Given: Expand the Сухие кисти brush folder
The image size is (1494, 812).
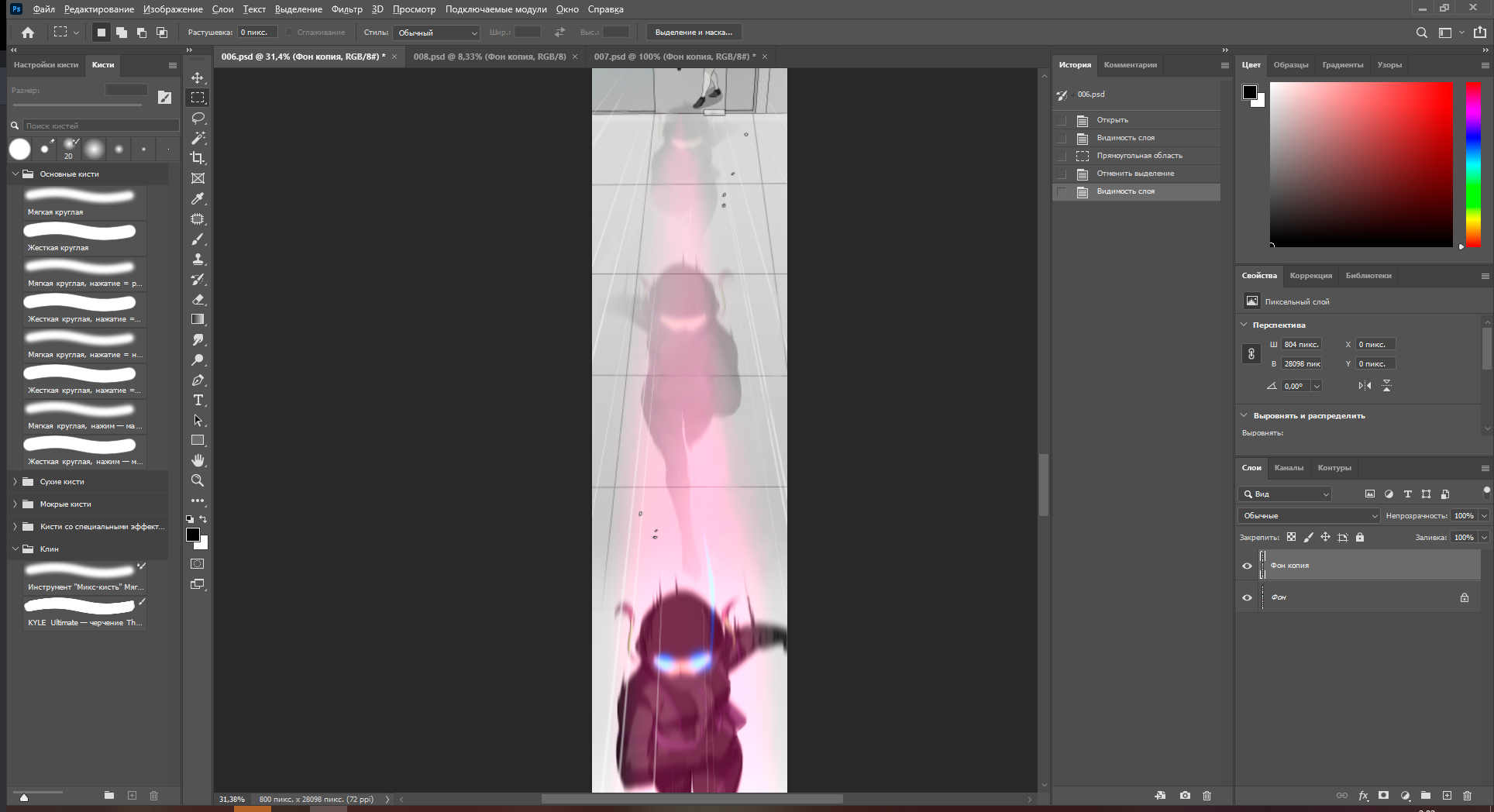Looking at the screenshot, I should tap(15, 482).
